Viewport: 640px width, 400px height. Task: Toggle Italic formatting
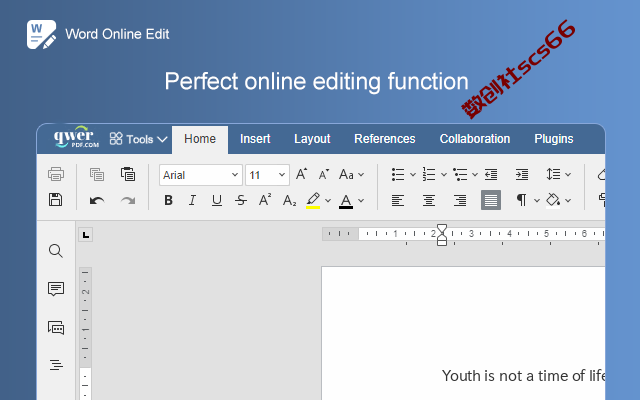tap(192, 200)
